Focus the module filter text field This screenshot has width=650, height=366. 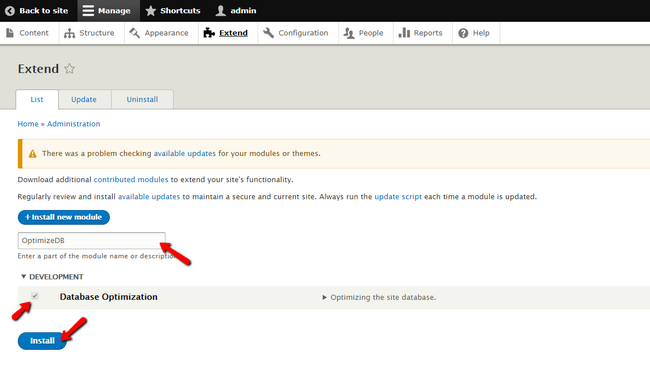(x=91, y=240)
